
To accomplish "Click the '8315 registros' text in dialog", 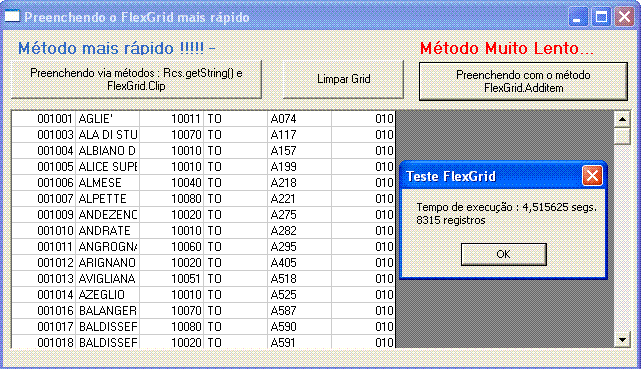I will 451,220.
